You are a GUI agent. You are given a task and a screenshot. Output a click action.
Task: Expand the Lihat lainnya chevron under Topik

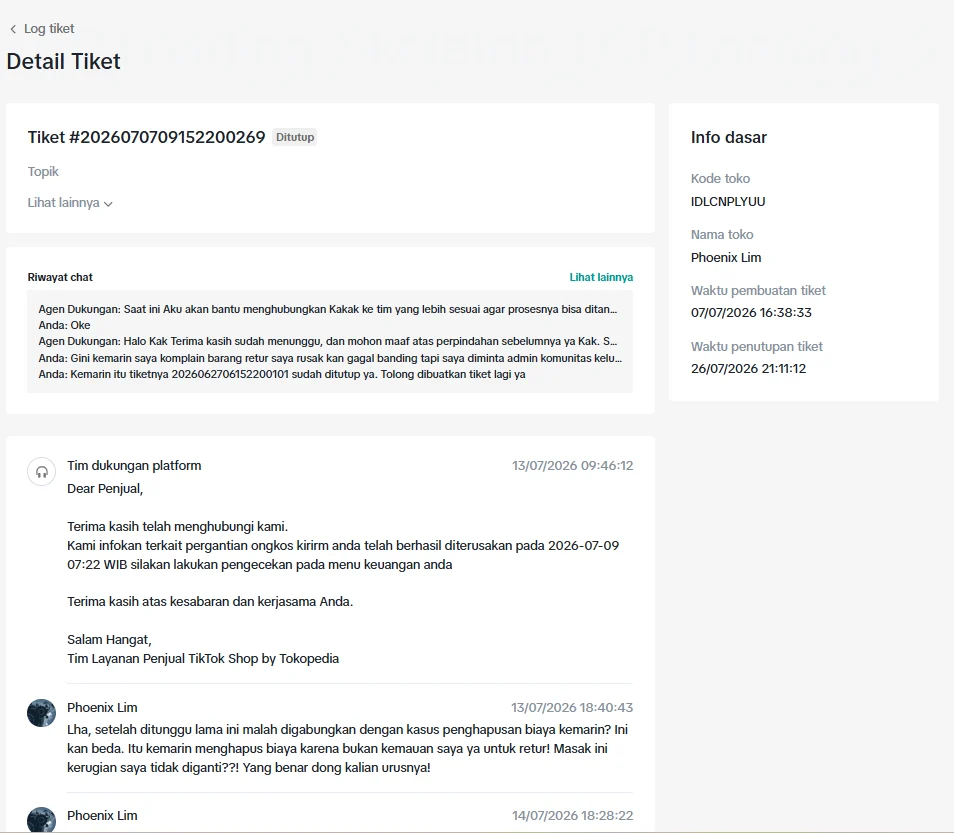(x=108, y=204)
